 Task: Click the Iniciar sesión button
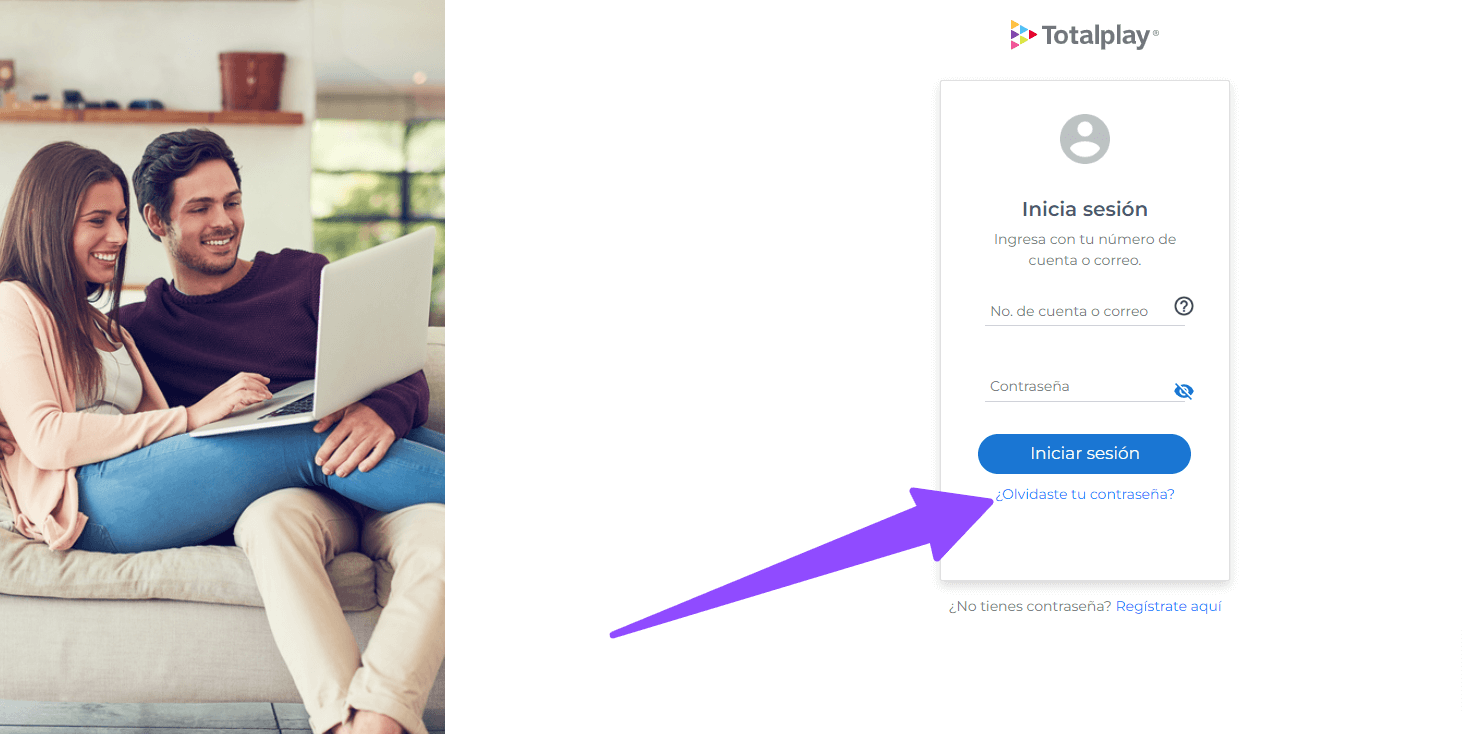pos(1084,454)
